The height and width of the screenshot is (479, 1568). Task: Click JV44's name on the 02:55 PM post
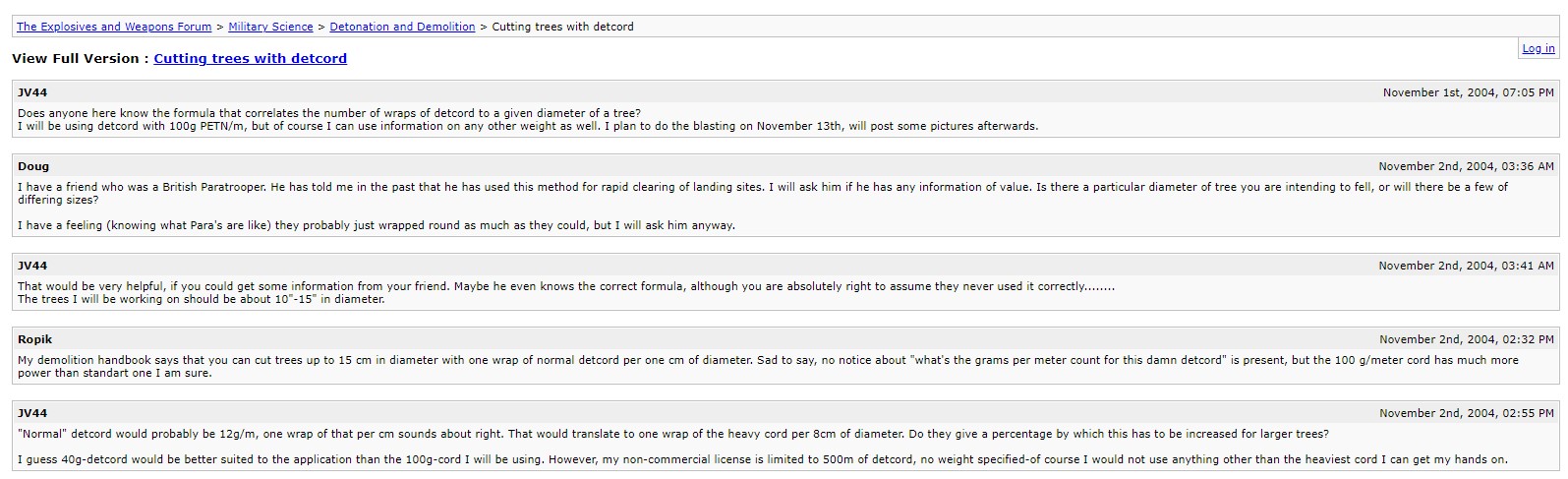(x=32, y=413)
